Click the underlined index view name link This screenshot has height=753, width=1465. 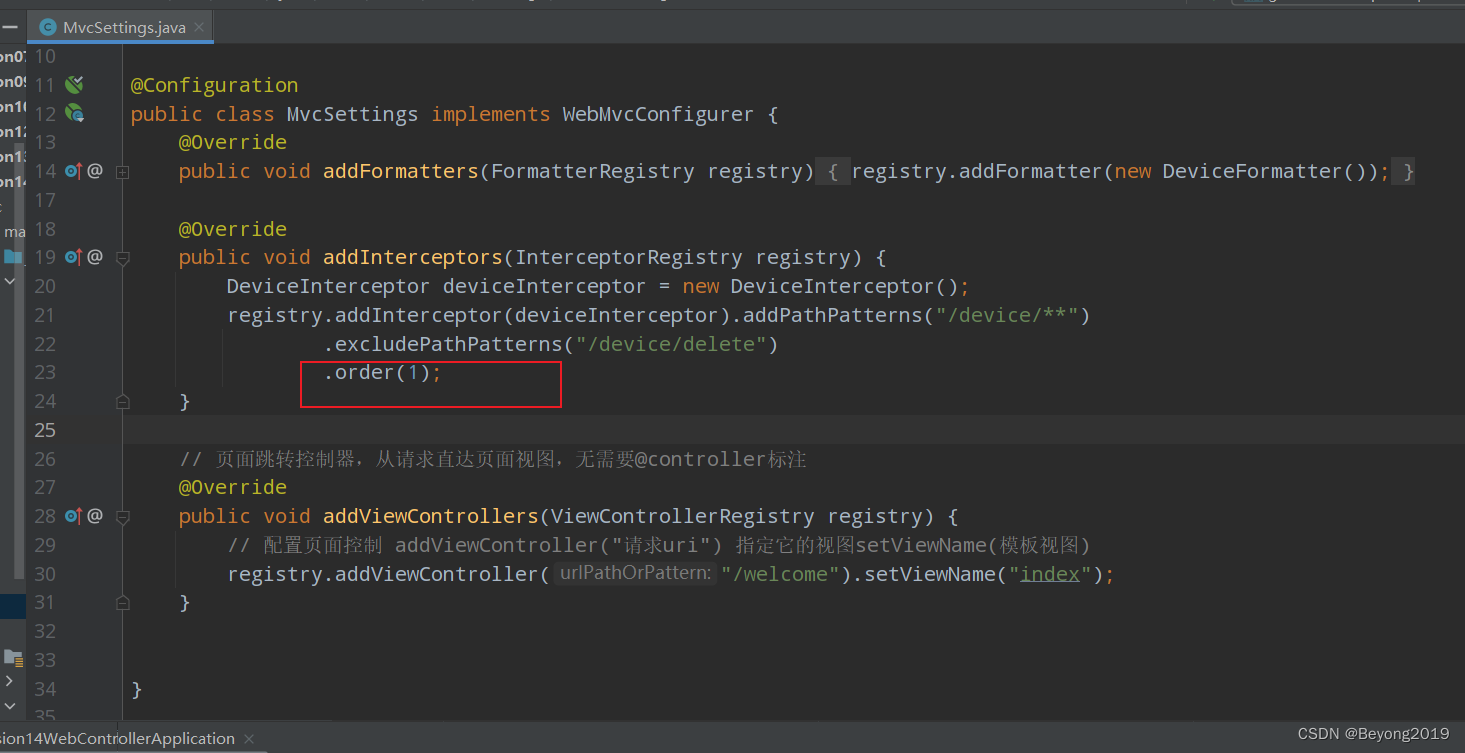point(1050,574)
